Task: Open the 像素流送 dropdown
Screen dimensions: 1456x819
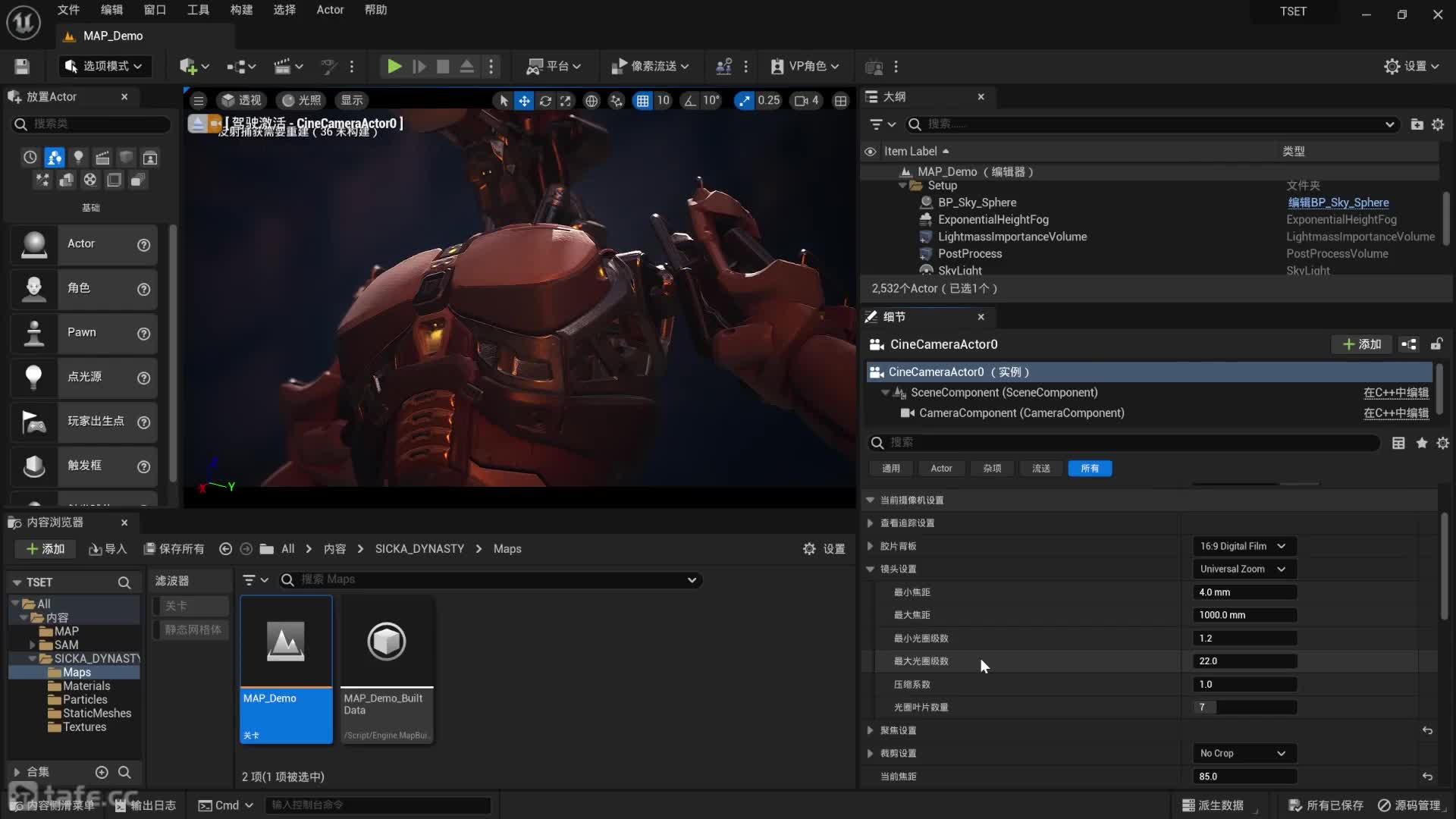Action: pos(650,67)
